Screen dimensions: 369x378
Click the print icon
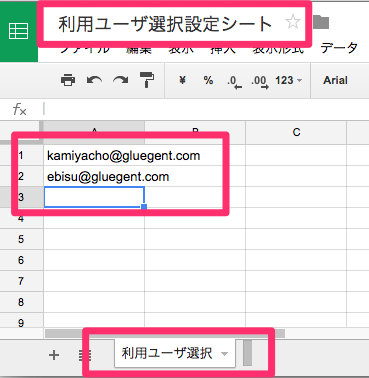[x=68, y=80]
